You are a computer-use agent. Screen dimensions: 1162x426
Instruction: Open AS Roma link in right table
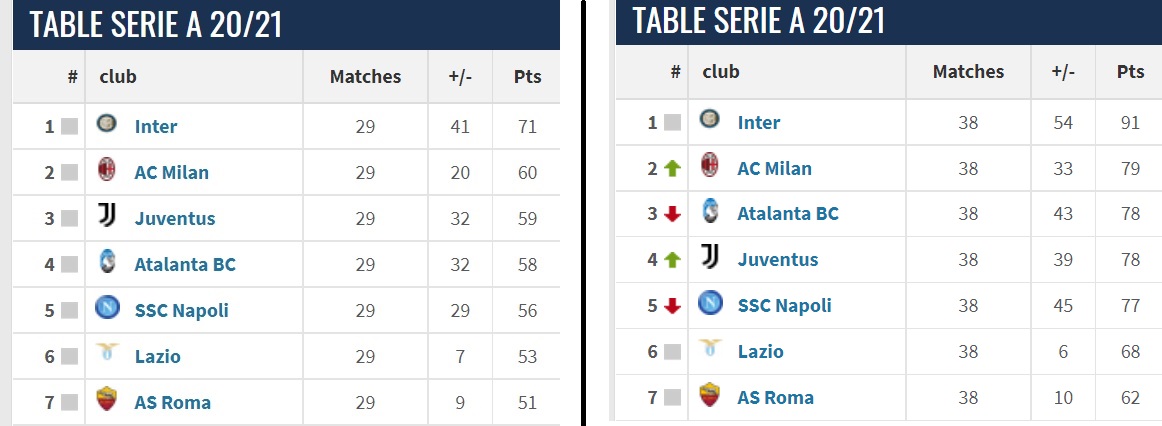point(775,397)
